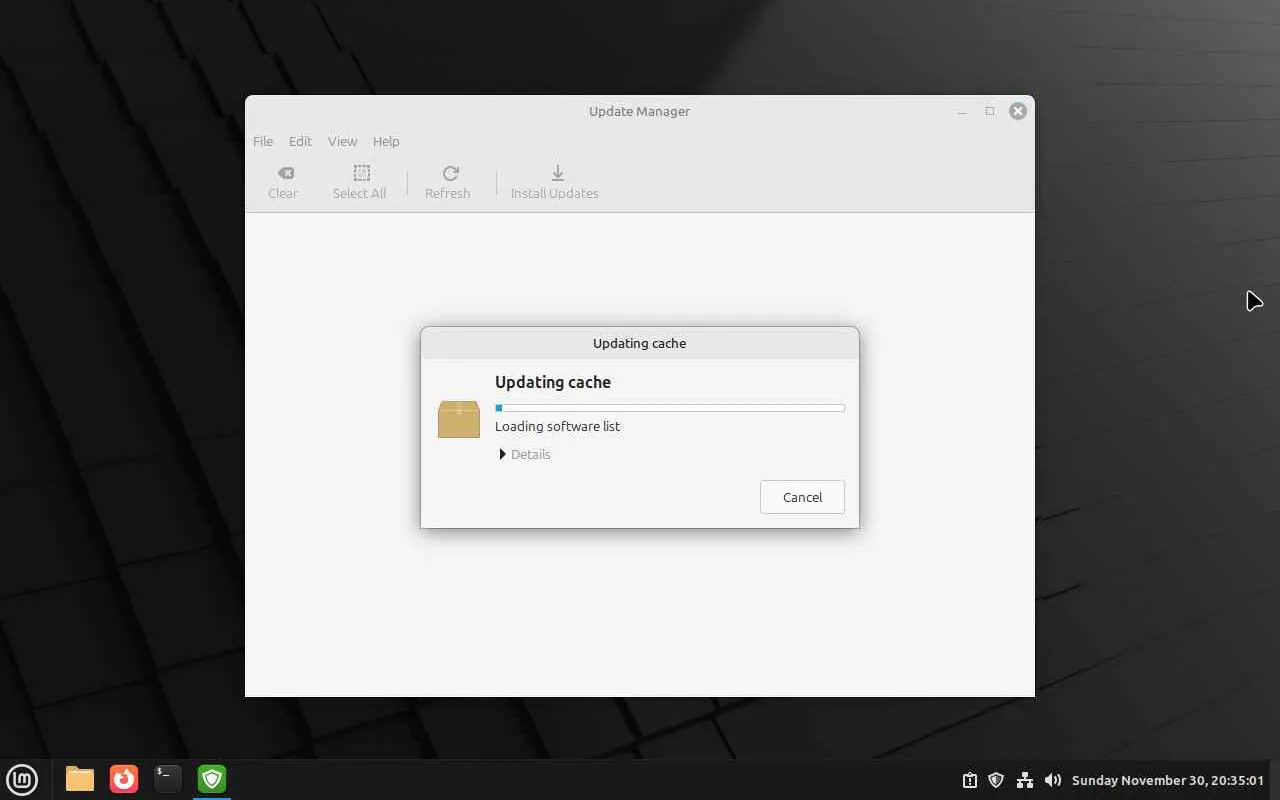Click the Updating cache progress bar
This screenshot has width=1280, height=800.
pos(670,408)
